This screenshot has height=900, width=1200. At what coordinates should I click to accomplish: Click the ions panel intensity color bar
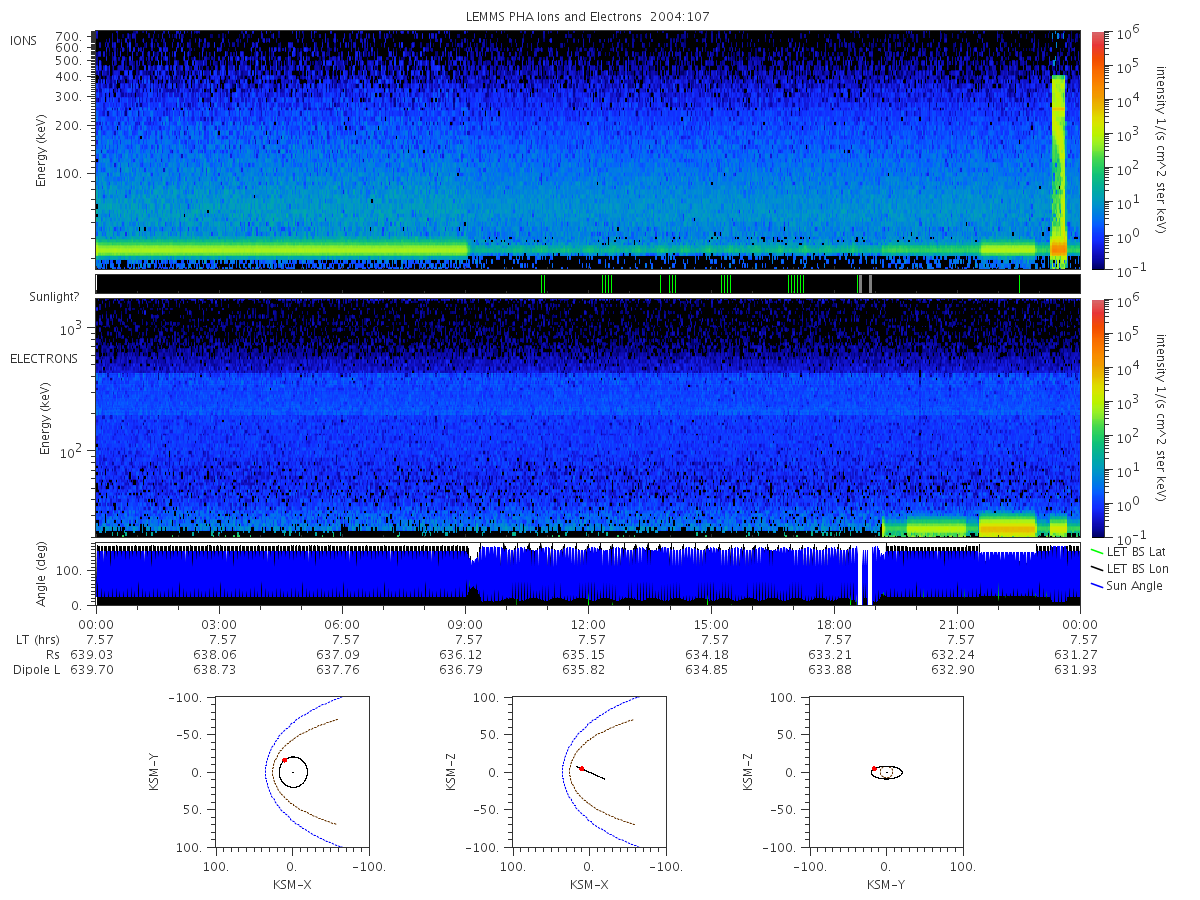[x=1098, y=150]
